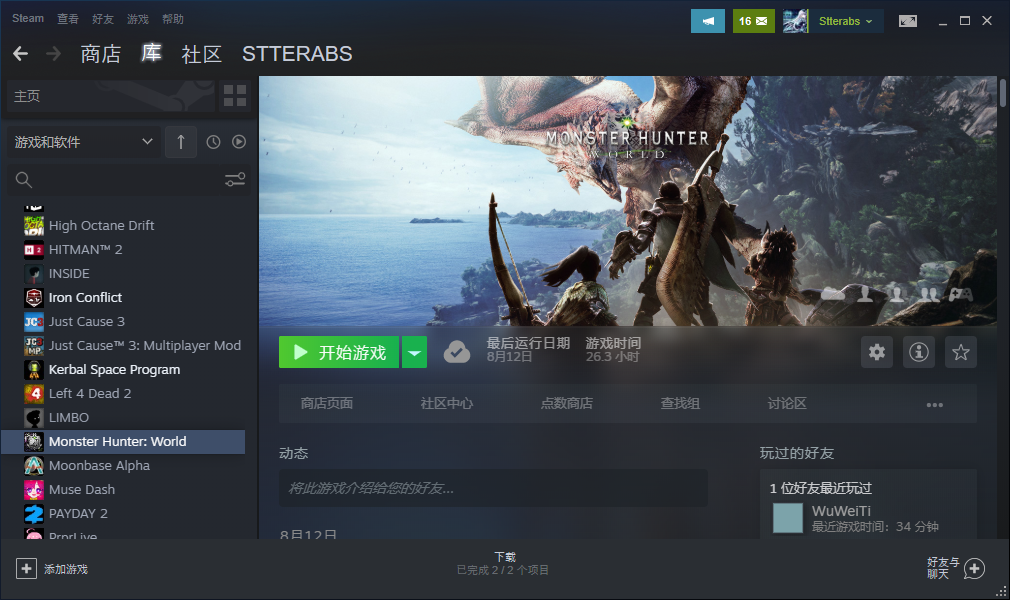Select Monster Hunter: World in library
Image resolution: width=1010 pixels, height=600 pixels.
(123, 441)
